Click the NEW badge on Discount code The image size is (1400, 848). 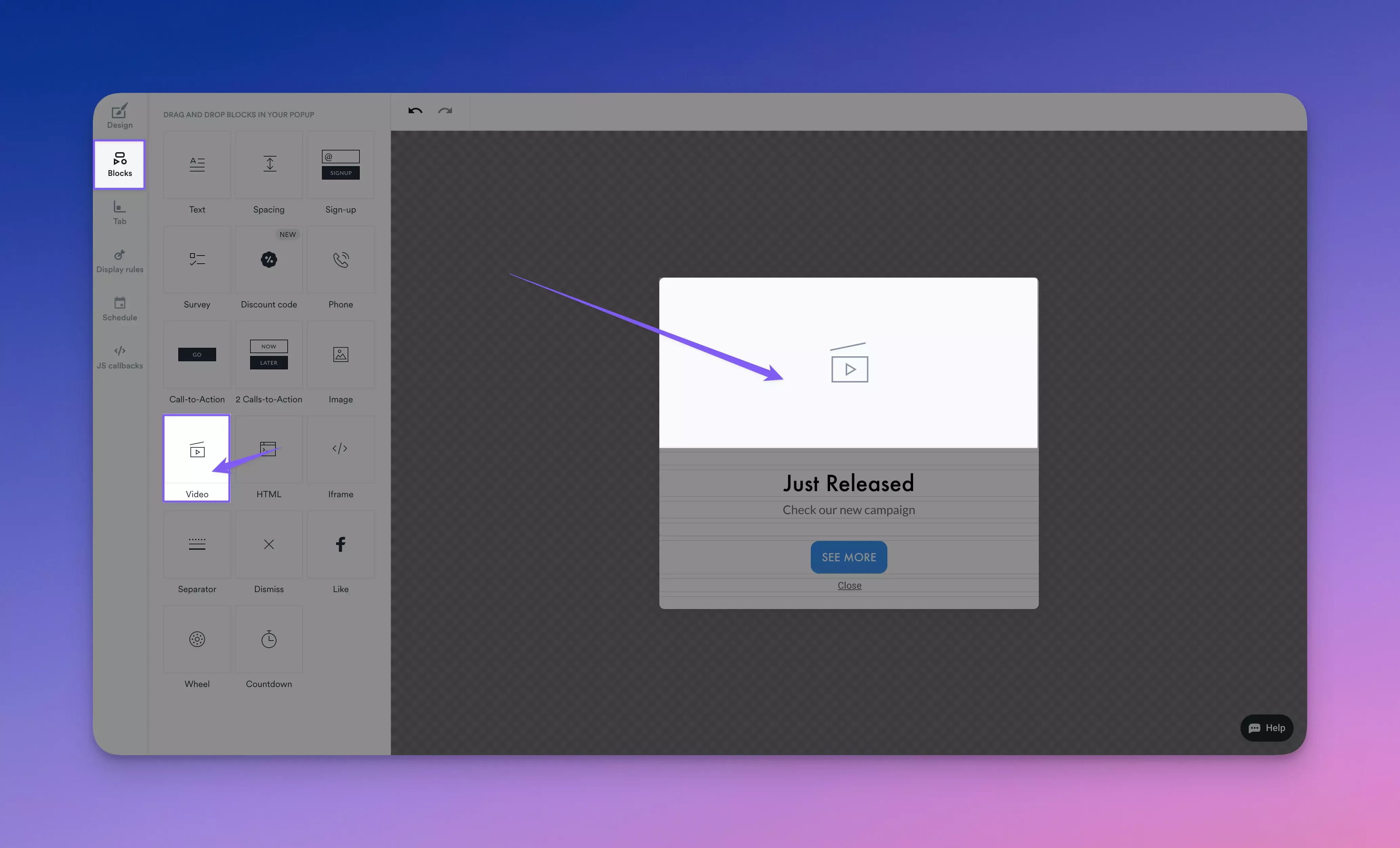point(288,234)
